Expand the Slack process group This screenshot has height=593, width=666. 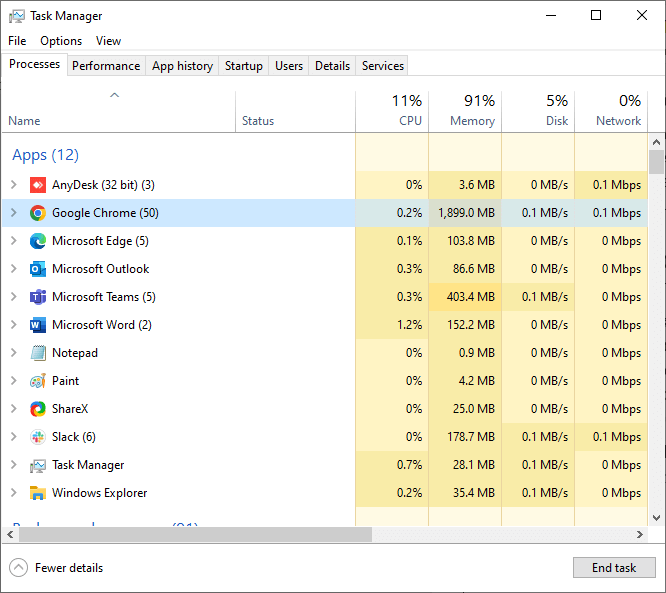pyautogui.click(x=14, y=437)
